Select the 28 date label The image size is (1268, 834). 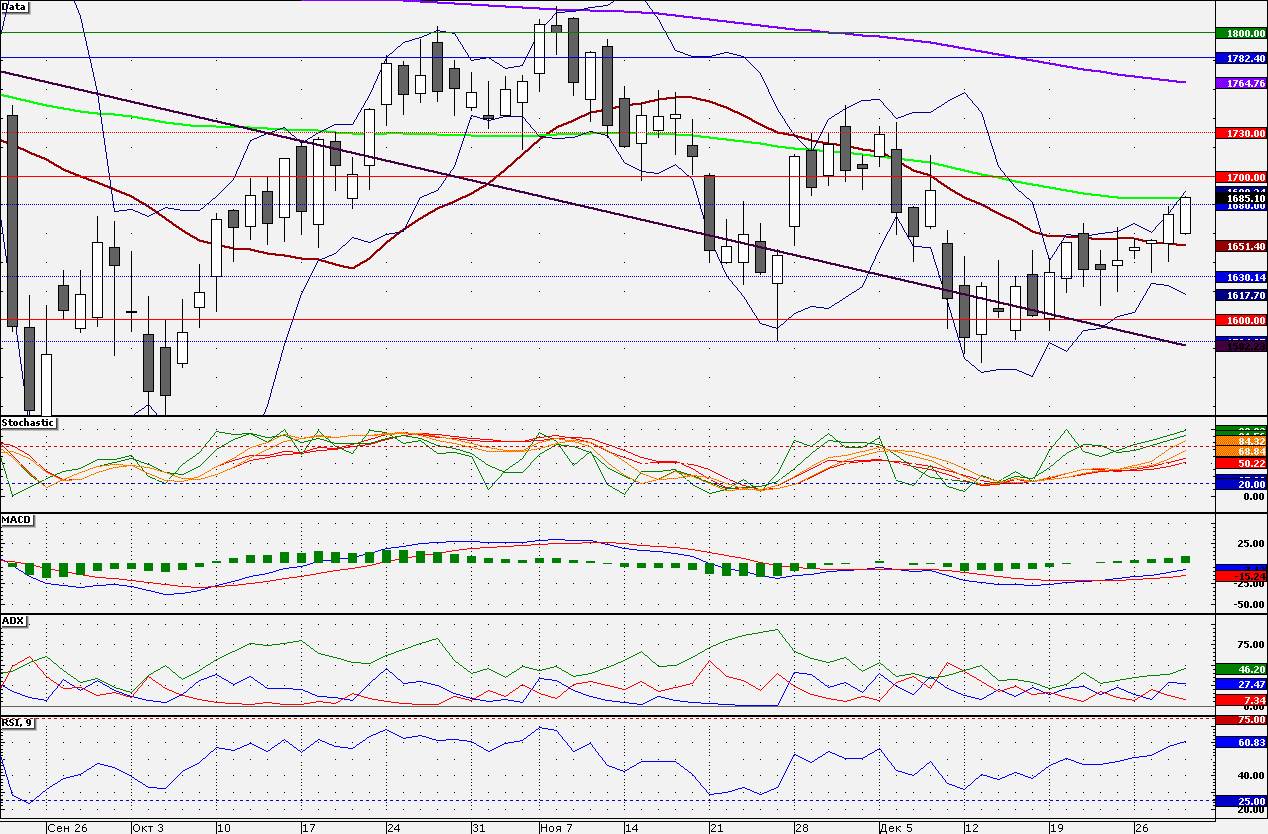coord(802,828)
